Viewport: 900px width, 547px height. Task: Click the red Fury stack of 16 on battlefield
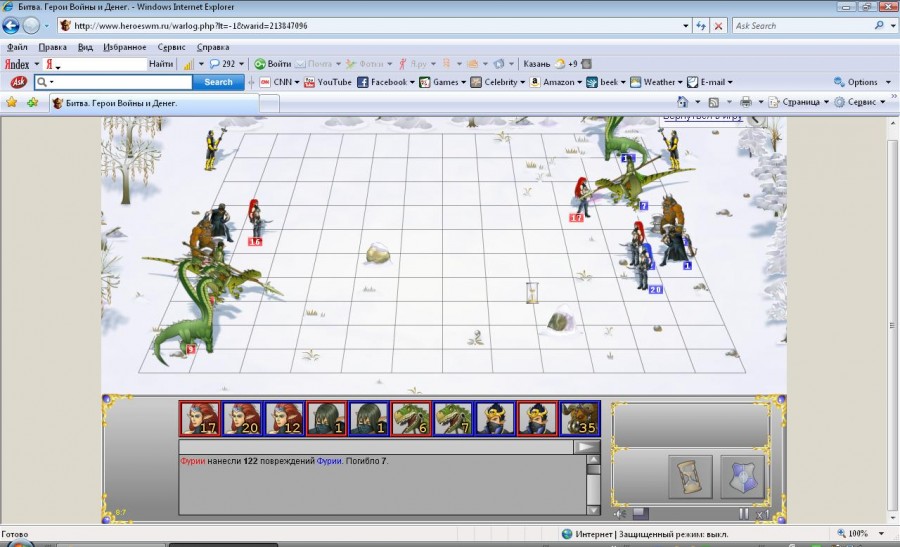tap(255, 221)
